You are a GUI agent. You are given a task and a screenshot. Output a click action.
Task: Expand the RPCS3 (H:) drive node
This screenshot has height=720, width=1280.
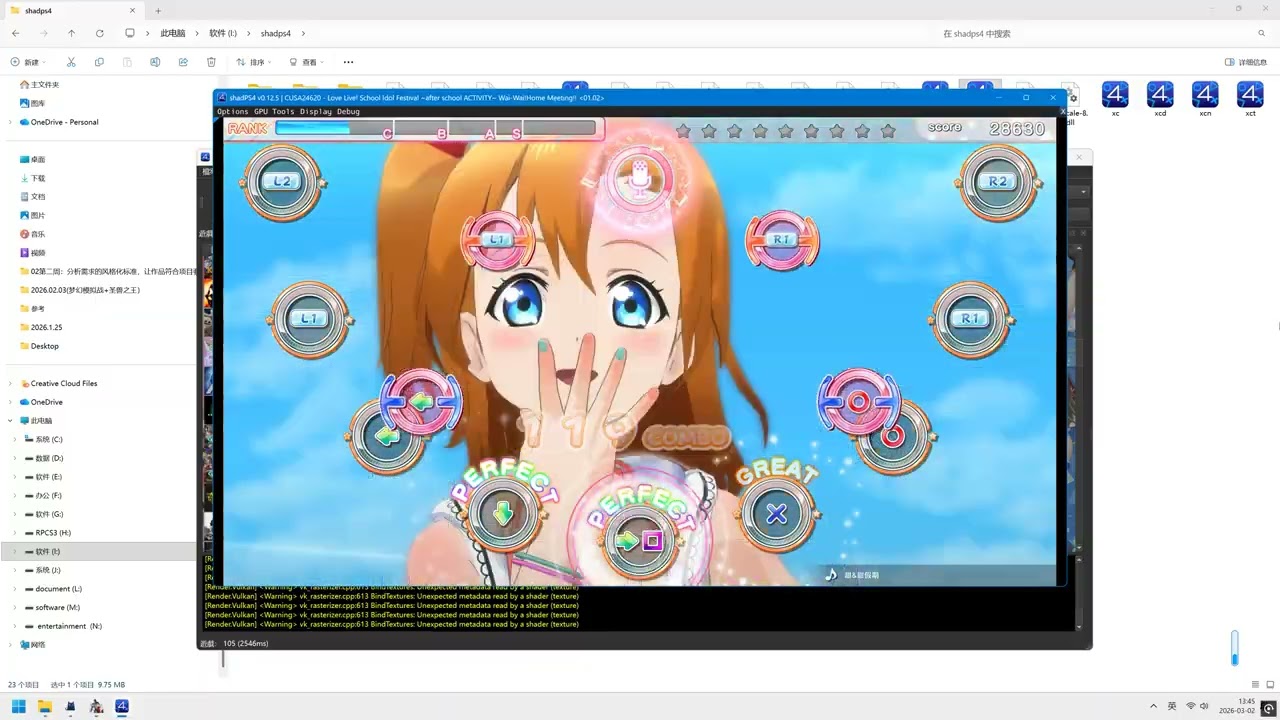[x=16, y=533]
